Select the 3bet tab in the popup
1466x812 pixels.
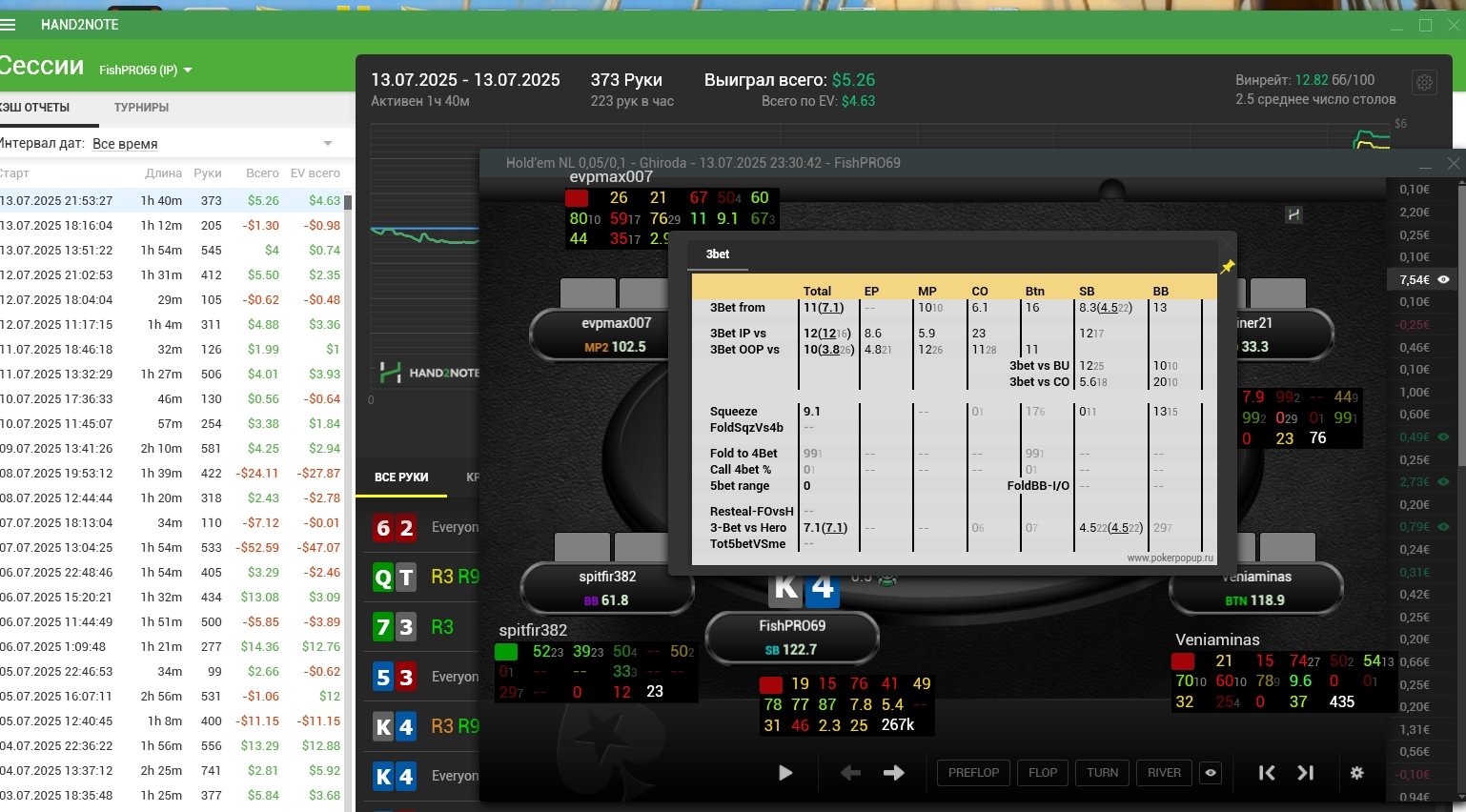pyautogui.click(x=718, y=254)
